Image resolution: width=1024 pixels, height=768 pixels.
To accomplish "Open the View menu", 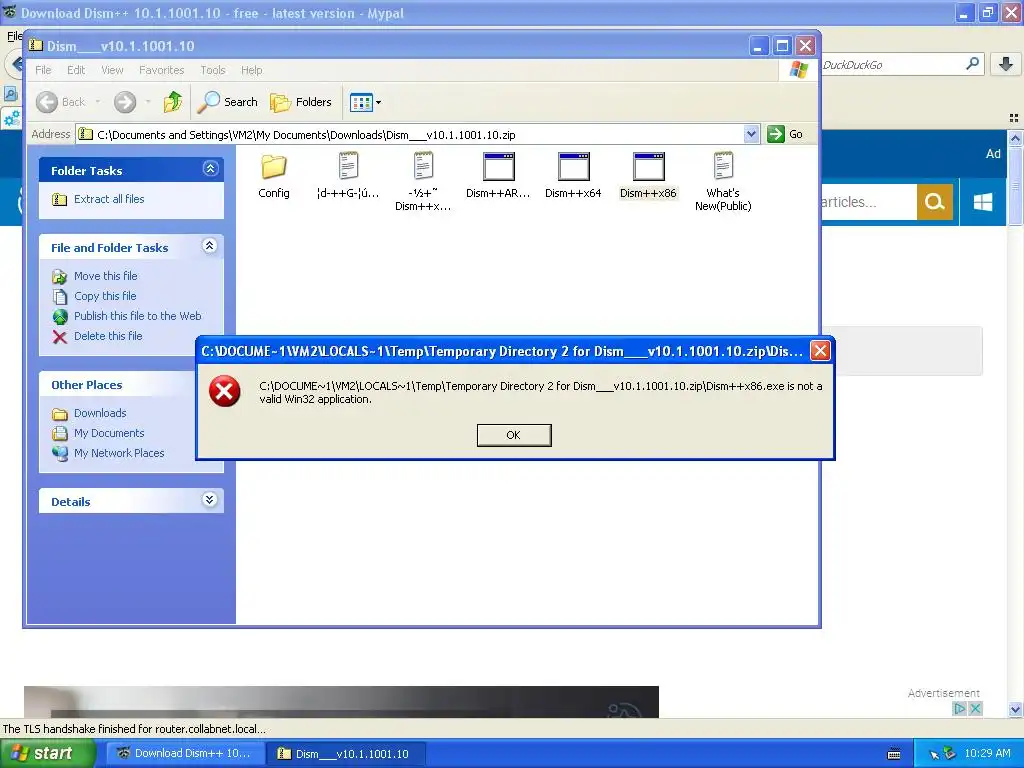I will tap(112, 70).
